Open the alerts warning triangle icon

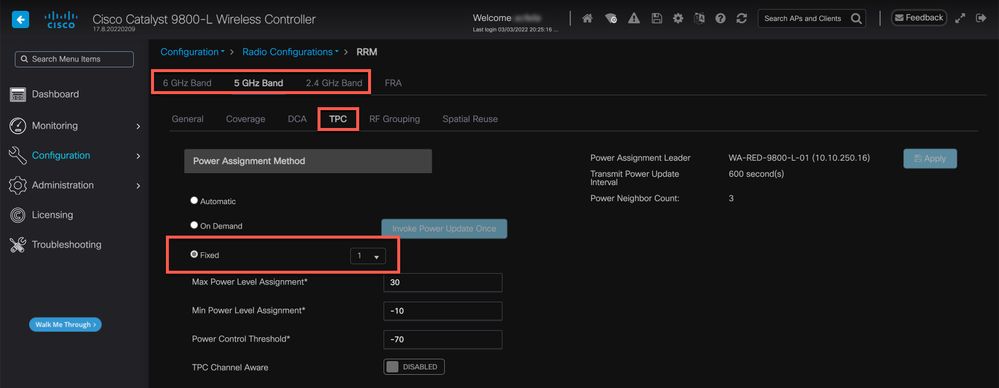(633, 19)
